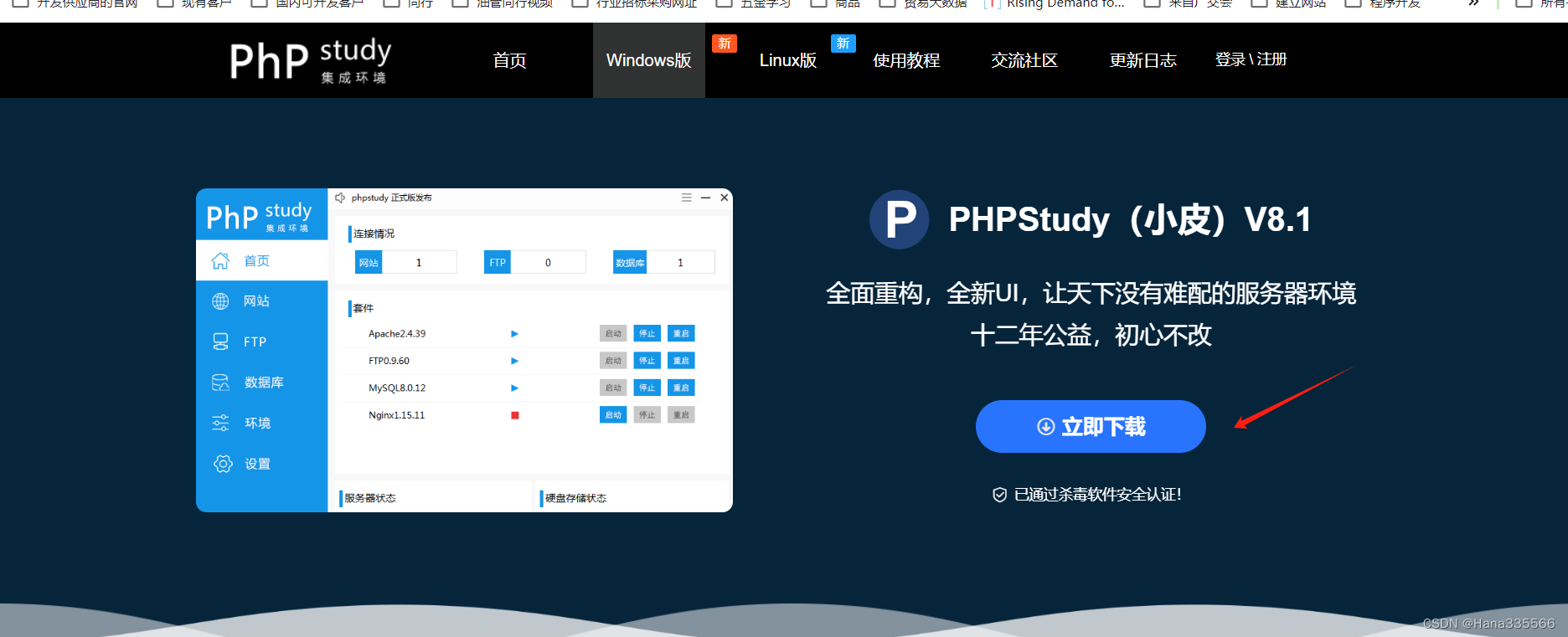Viewport: 1568px width, 637px height.
Task: Click the hamburger menu icon in app title bar
Action: [x=686, y=198]
